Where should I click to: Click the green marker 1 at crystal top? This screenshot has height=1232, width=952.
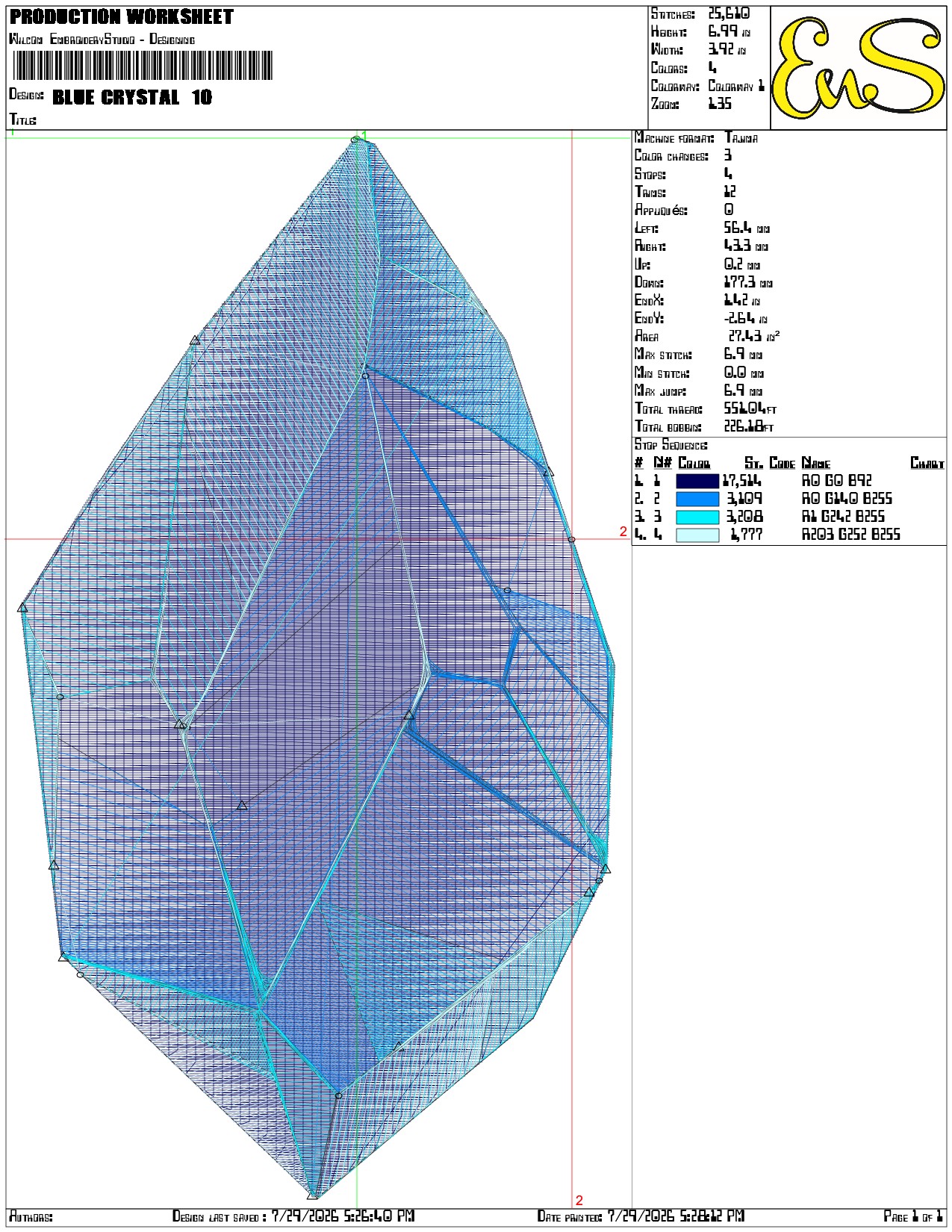click(364, 135)
